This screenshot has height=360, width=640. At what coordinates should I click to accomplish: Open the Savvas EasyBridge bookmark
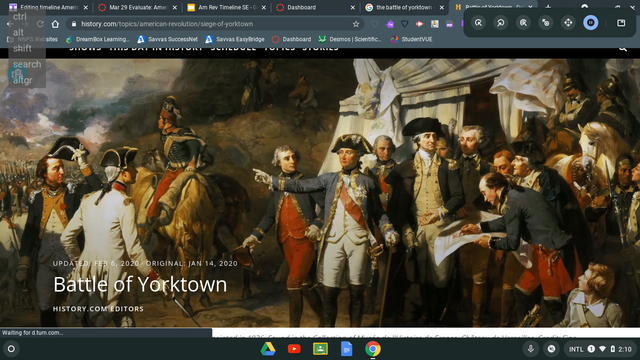(235, 39)
